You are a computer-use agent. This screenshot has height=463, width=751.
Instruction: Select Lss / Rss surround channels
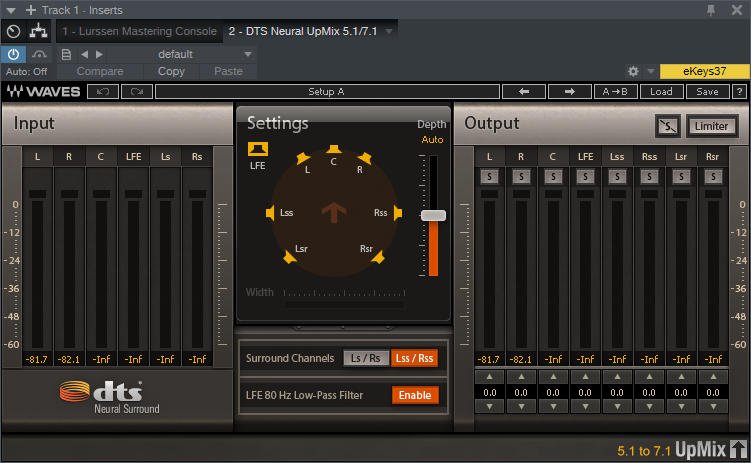(x=414, y=358)
